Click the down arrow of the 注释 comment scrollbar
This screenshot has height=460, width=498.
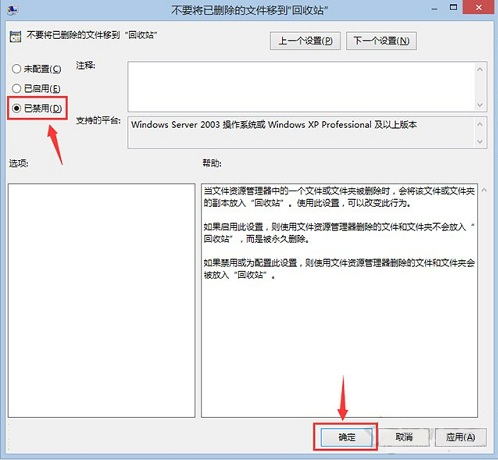(x=480, y=105)
